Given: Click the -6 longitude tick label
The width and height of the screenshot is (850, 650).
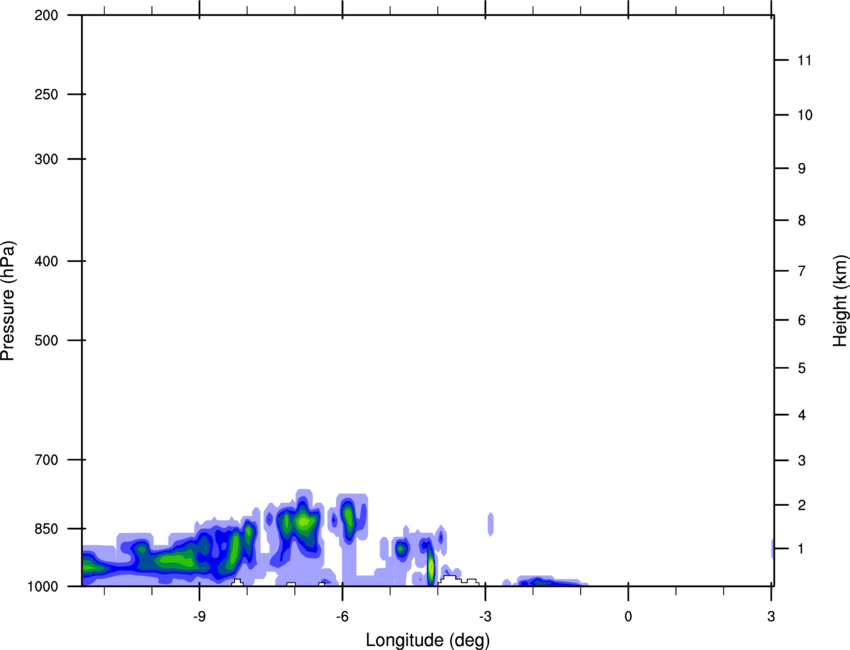Looking at the screenshot, I should coord(342,613).
